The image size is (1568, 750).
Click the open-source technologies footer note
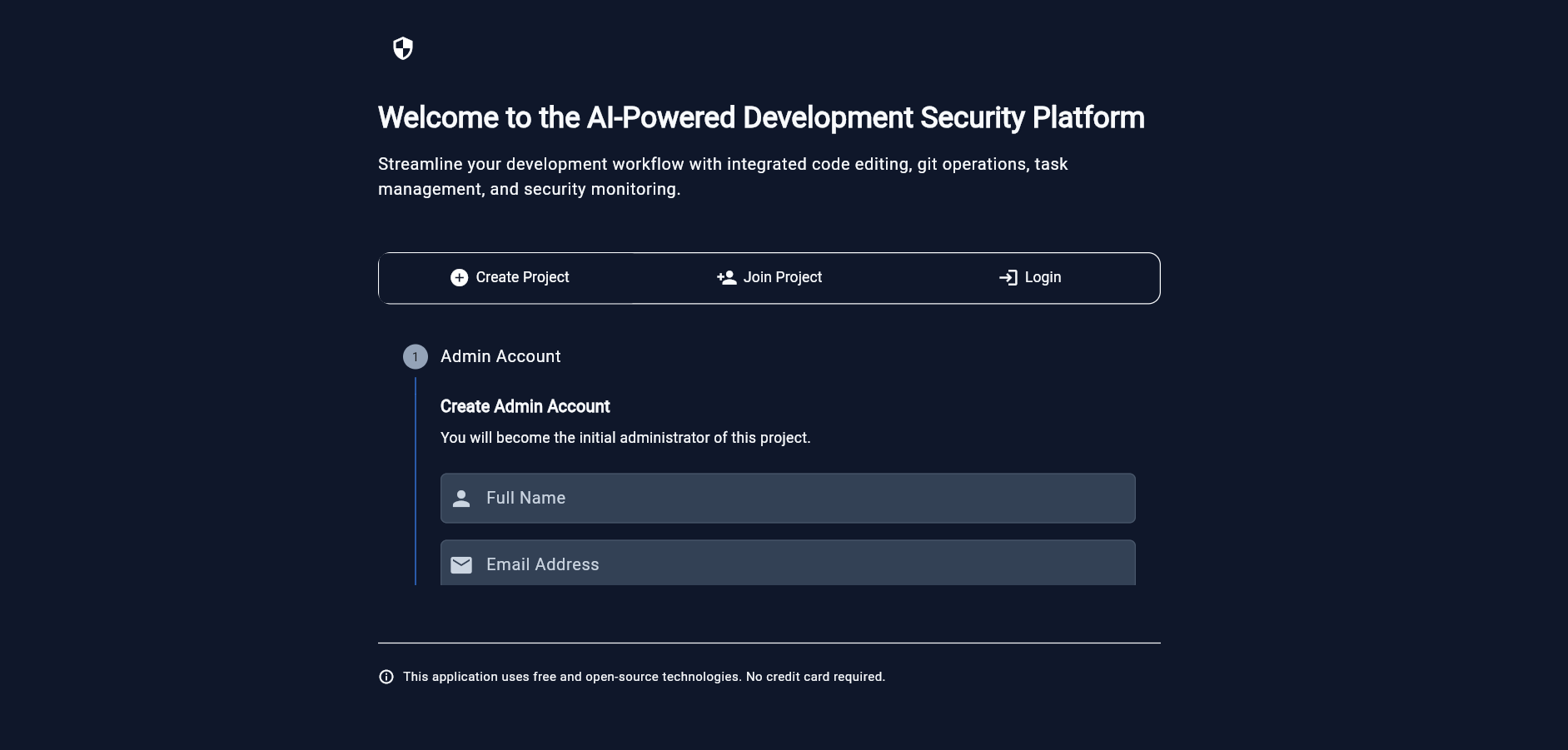point(644,677)
